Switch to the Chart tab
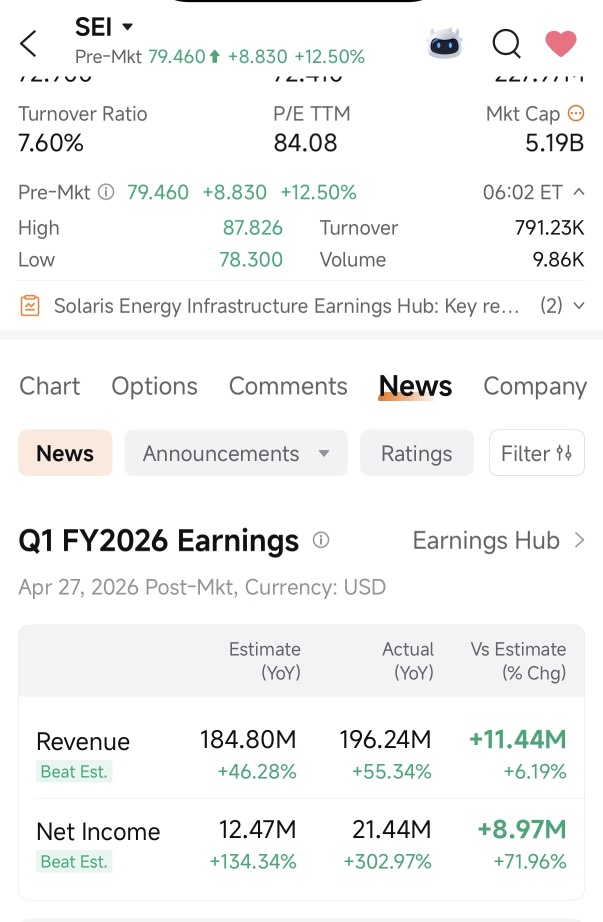 pos(49,386)
